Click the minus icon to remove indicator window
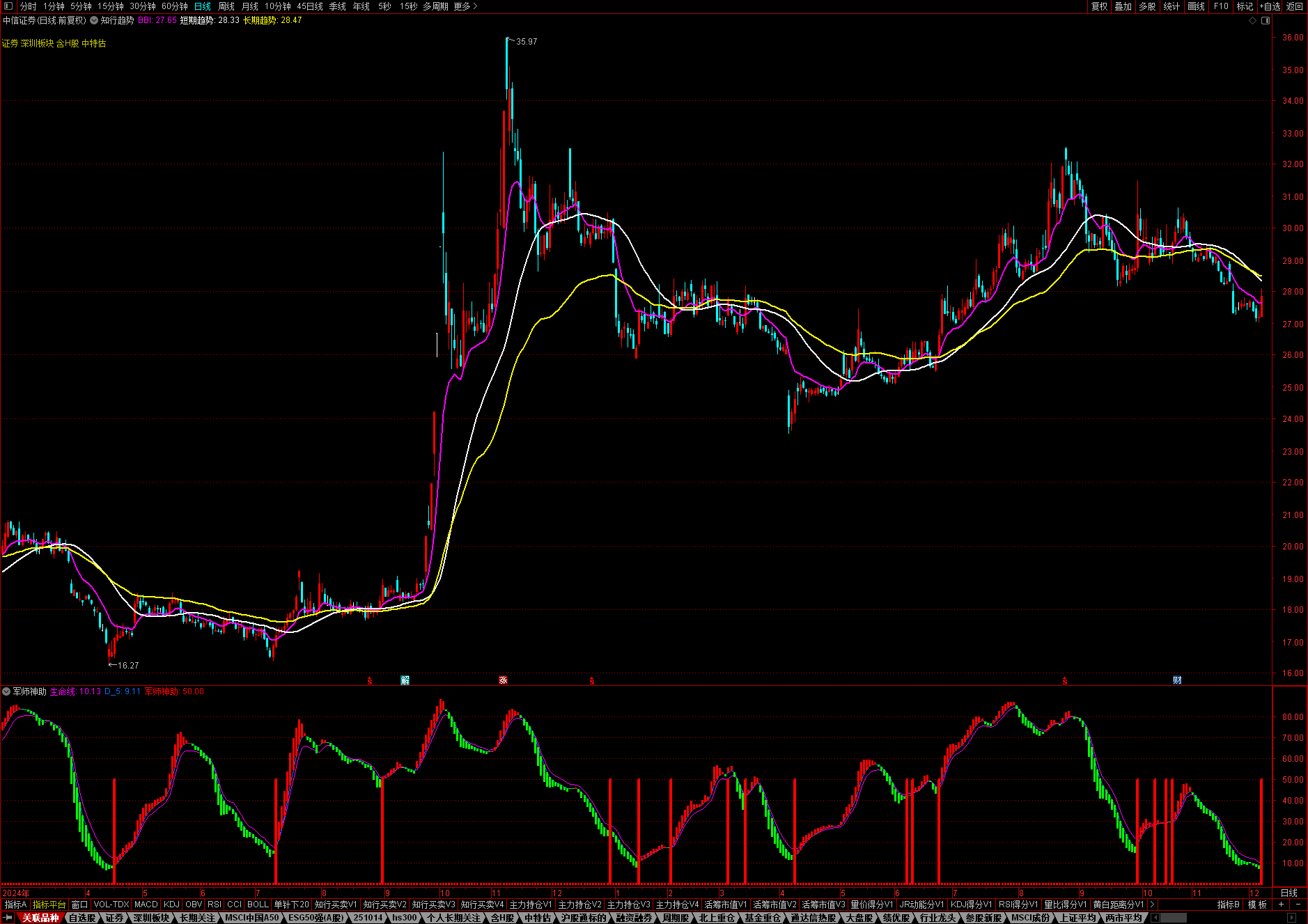Image resolution: width=1308 pixels, height=924 pixels. [x=1298, y=905]
